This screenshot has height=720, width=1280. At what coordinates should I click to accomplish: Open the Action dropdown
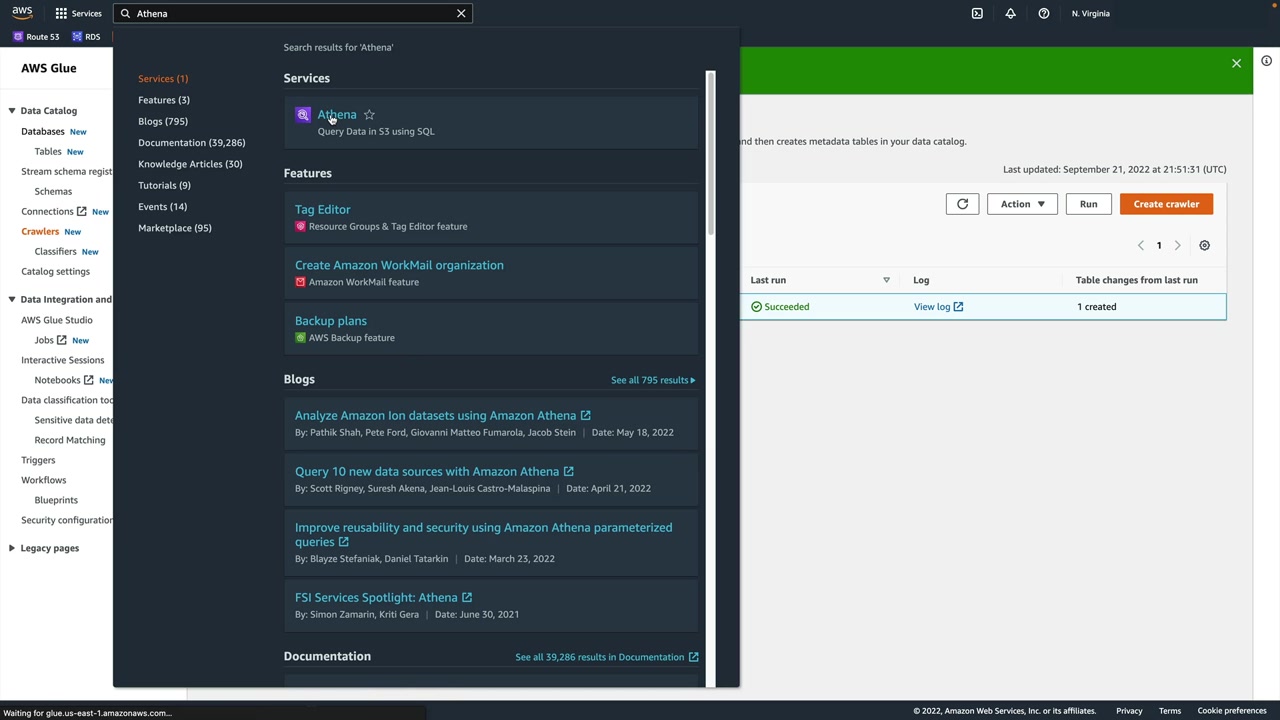(1022, 204)
